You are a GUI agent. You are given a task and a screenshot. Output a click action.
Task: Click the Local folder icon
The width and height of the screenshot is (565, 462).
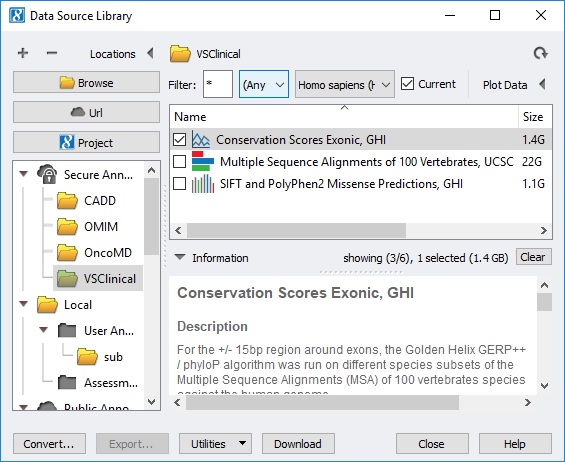coord(47,305)
